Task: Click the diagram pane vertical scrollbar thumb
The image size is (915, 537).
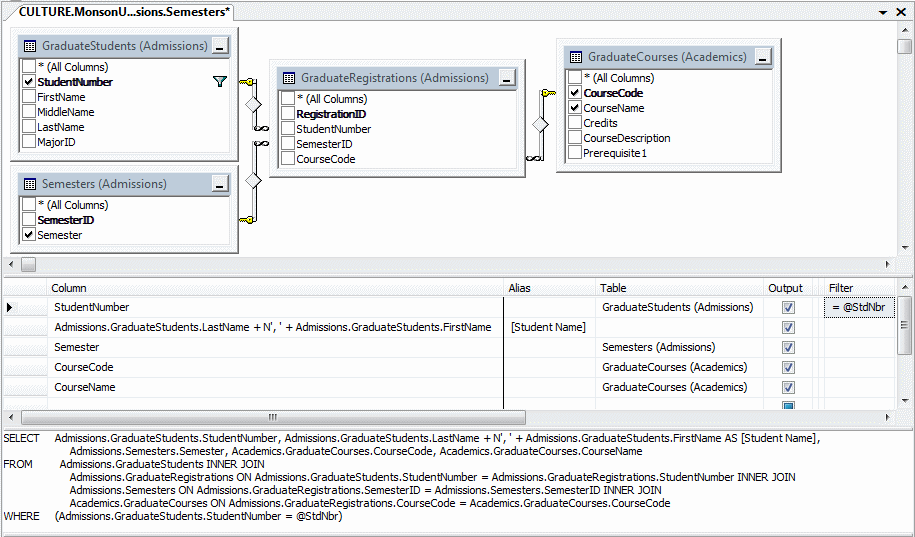Action: (904, 47)
